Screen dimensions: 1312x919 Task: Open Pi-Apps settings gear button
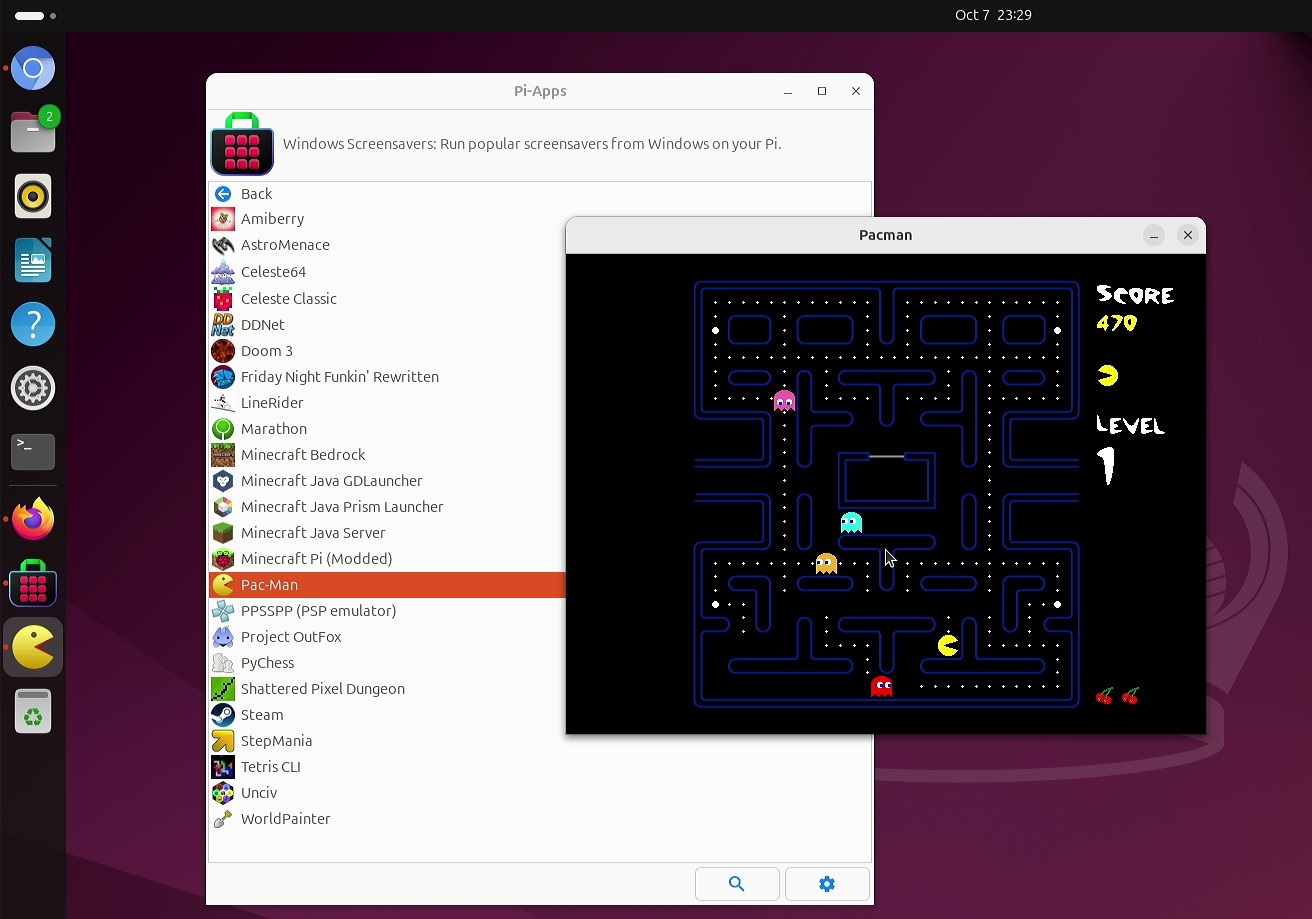tap(826, 884)
